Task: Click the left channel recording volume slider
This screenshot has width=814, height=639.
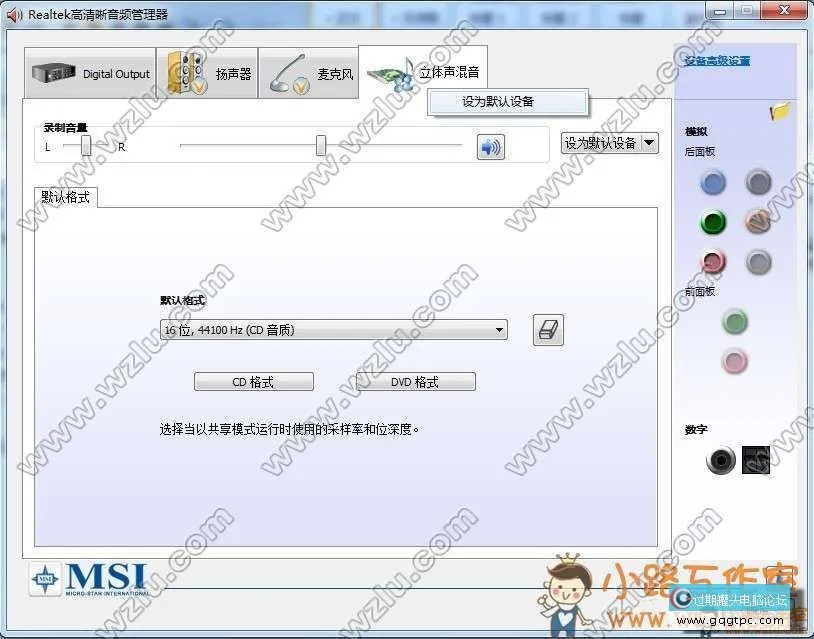Action: [x=85, y=146]
